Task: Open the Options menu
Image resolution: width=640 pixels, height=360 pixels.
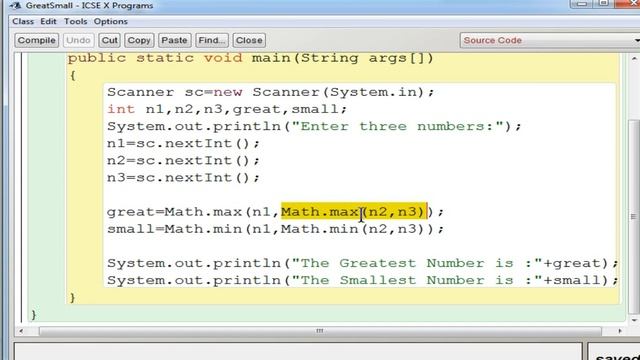Action: tap(111, 21)
